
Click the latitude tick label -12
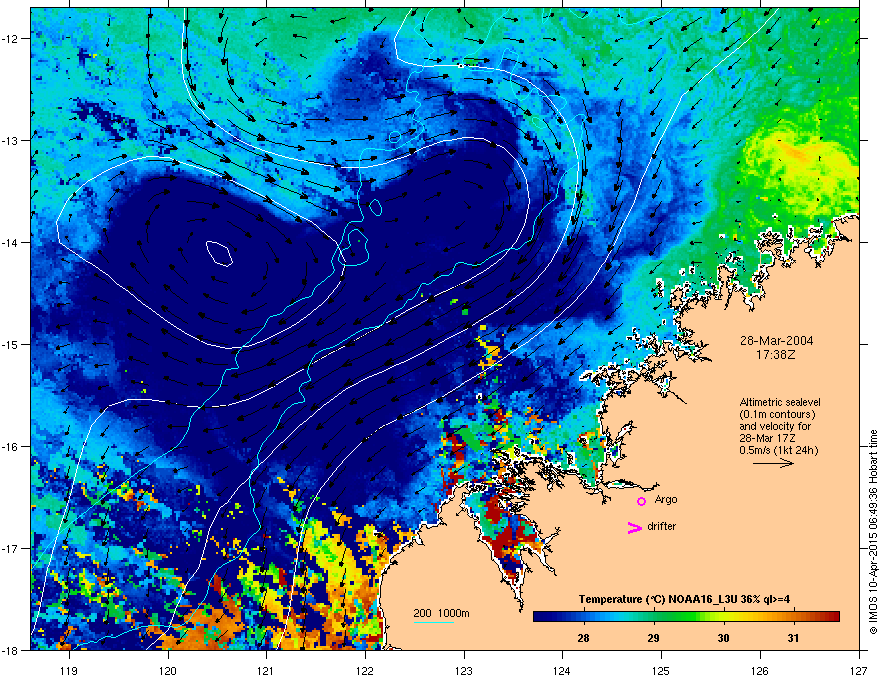tap(11, 38)
